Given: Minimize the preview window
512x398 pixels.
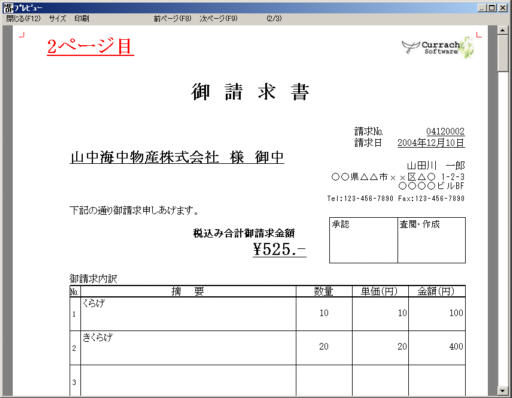Looking at the screenshot, I should 482,8.
